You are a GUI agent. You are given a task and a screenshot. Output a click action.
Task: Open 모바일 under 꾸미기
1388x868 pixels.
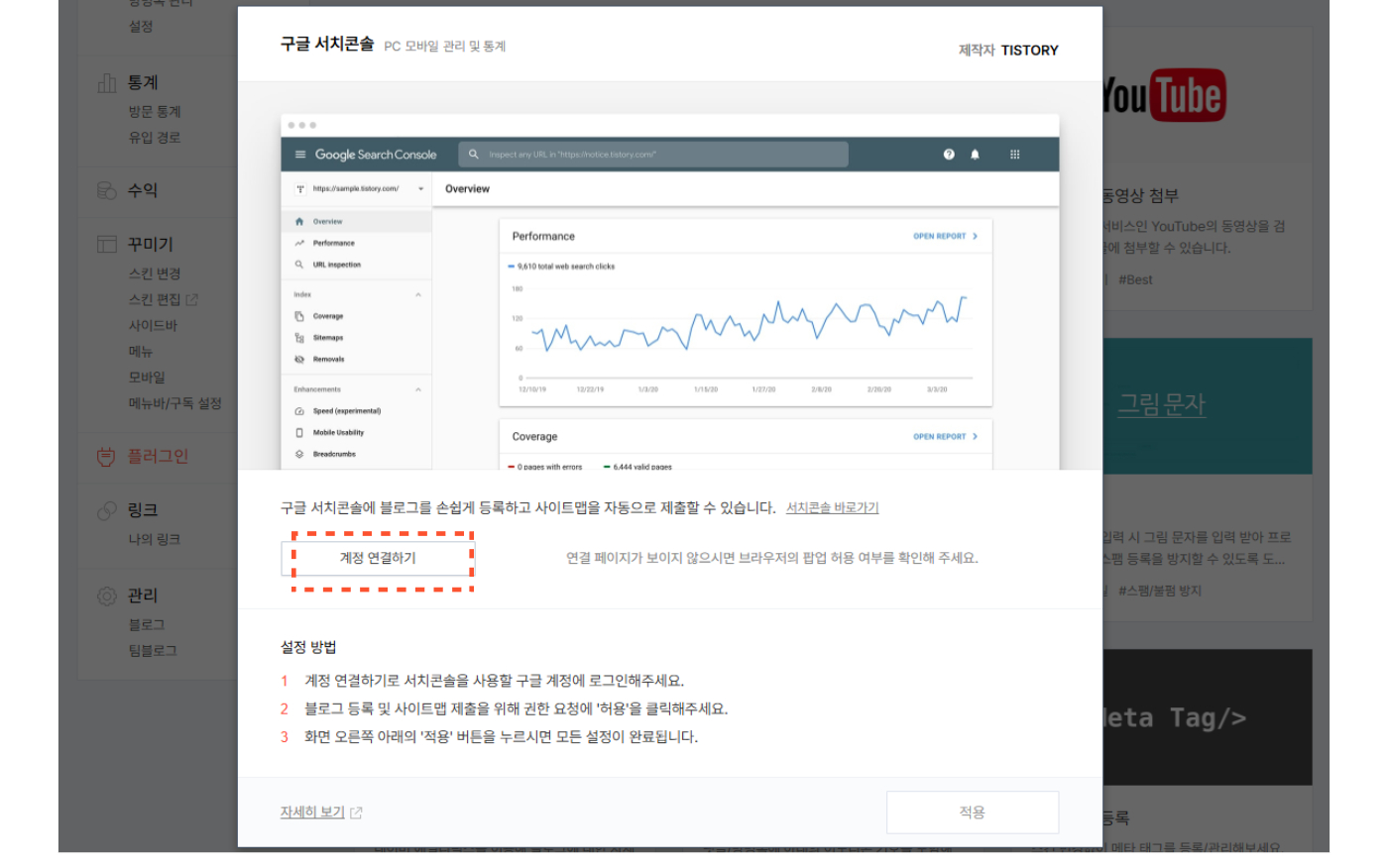click(147, 378)
